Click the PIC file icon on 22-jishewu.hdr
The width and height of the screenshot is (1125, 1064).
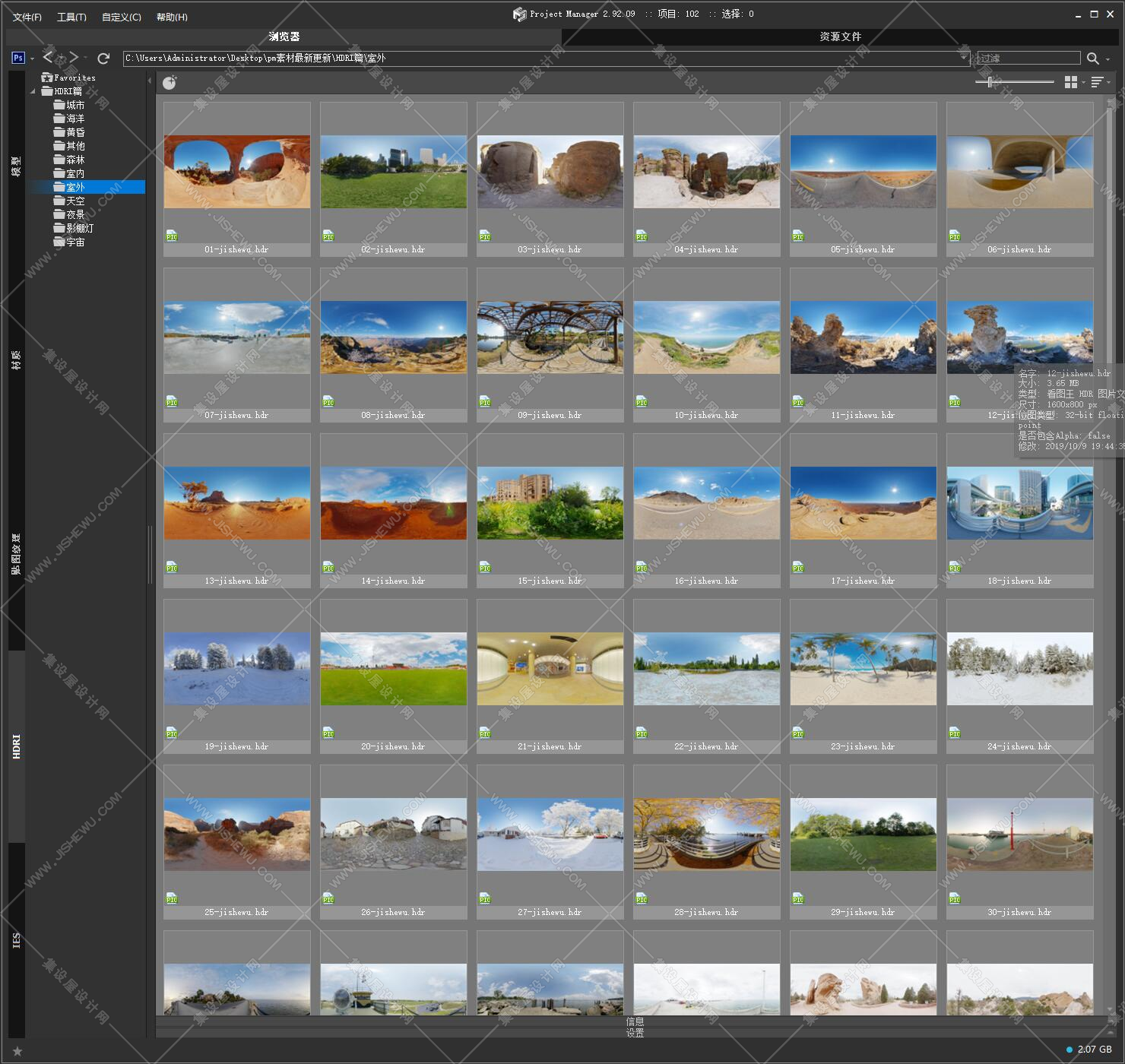(642, 733)
